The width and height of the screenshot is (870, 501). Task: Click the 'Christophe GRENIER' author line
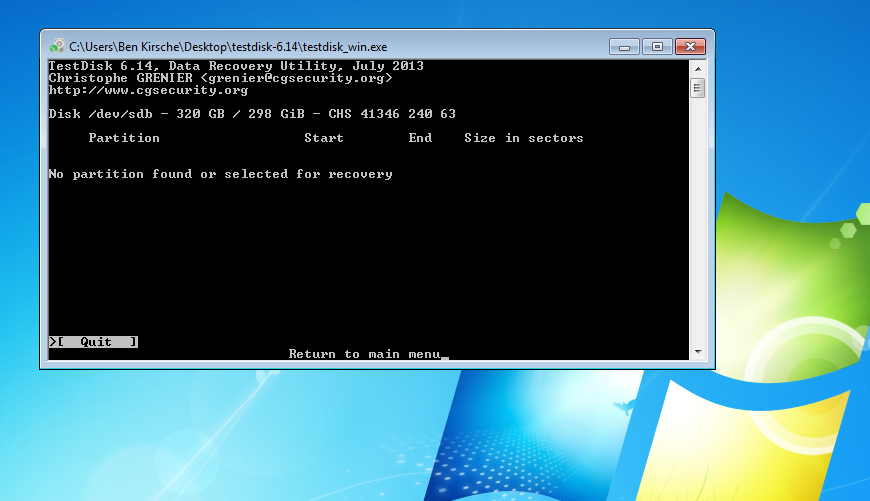click(x=220, y=78)
